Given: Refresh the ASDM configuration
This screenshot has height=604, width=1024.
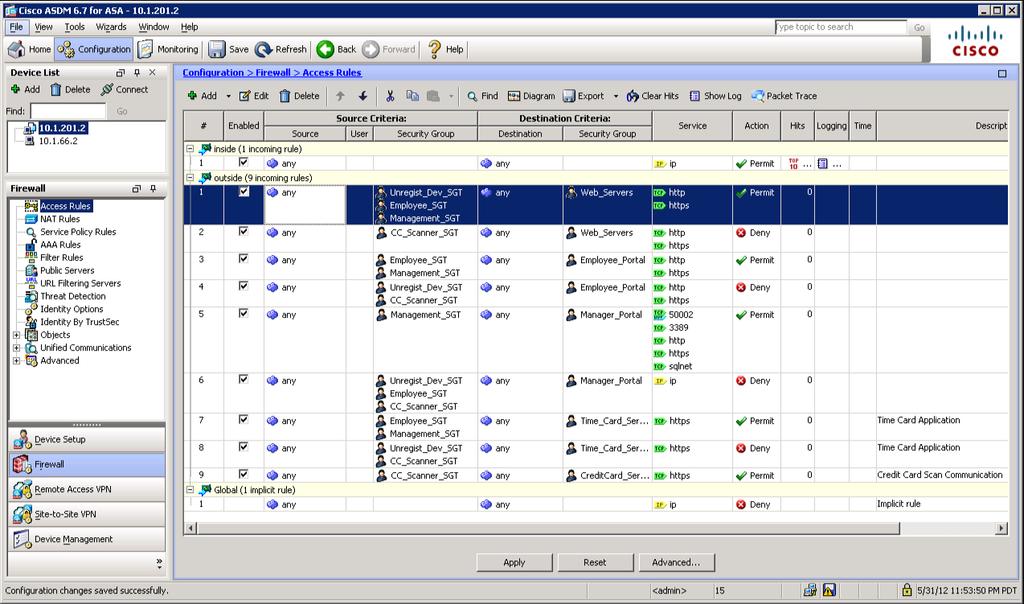Looking at the screenshot, I should (x=281, y=49).
